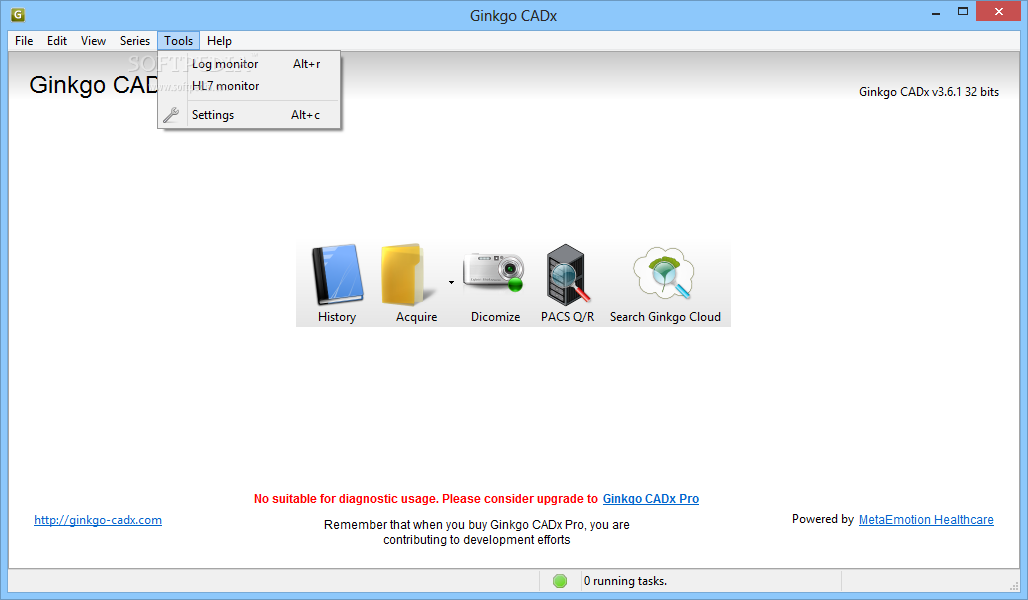Viewport: 1028px width, 600px height.
Task: Click the 'Ginkgo CADx v3.6.1 32 bits' version text
Action: tap(928, 92)
